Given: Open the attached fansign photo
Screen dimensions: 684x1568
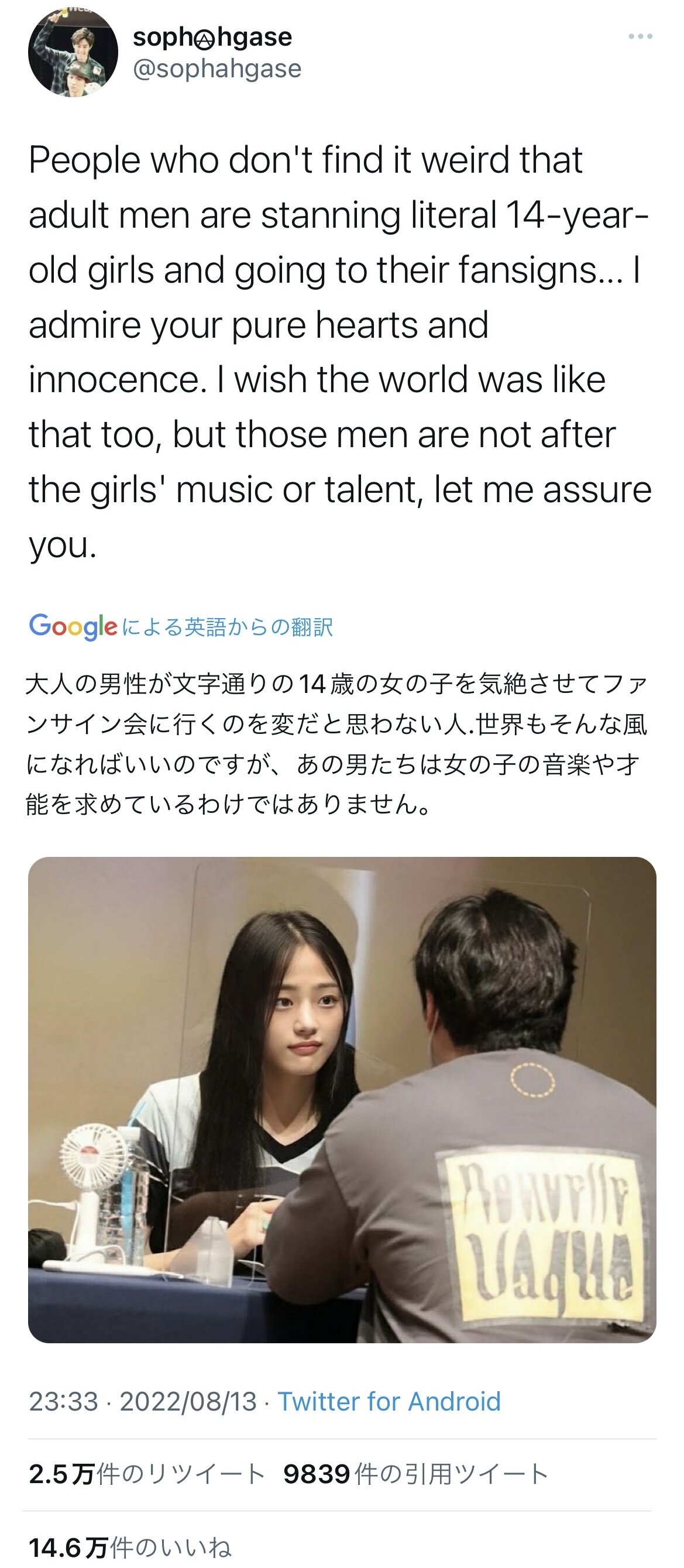Looking at the screenshot, I should tap(342, 1100).
